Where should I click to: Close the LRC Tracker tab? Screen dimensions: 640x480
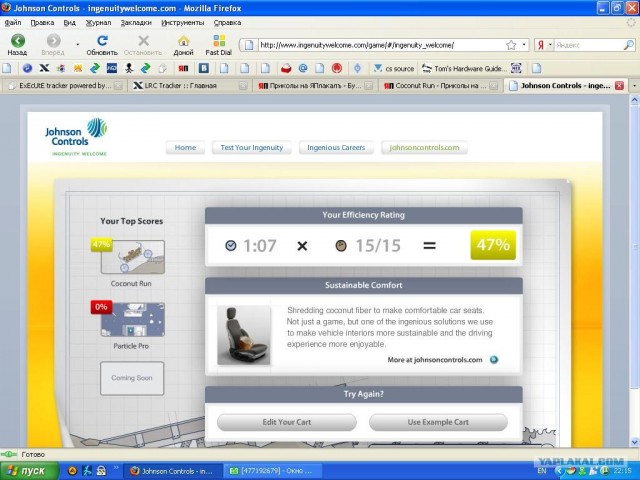pyautogui.click(x=243, y=86)
